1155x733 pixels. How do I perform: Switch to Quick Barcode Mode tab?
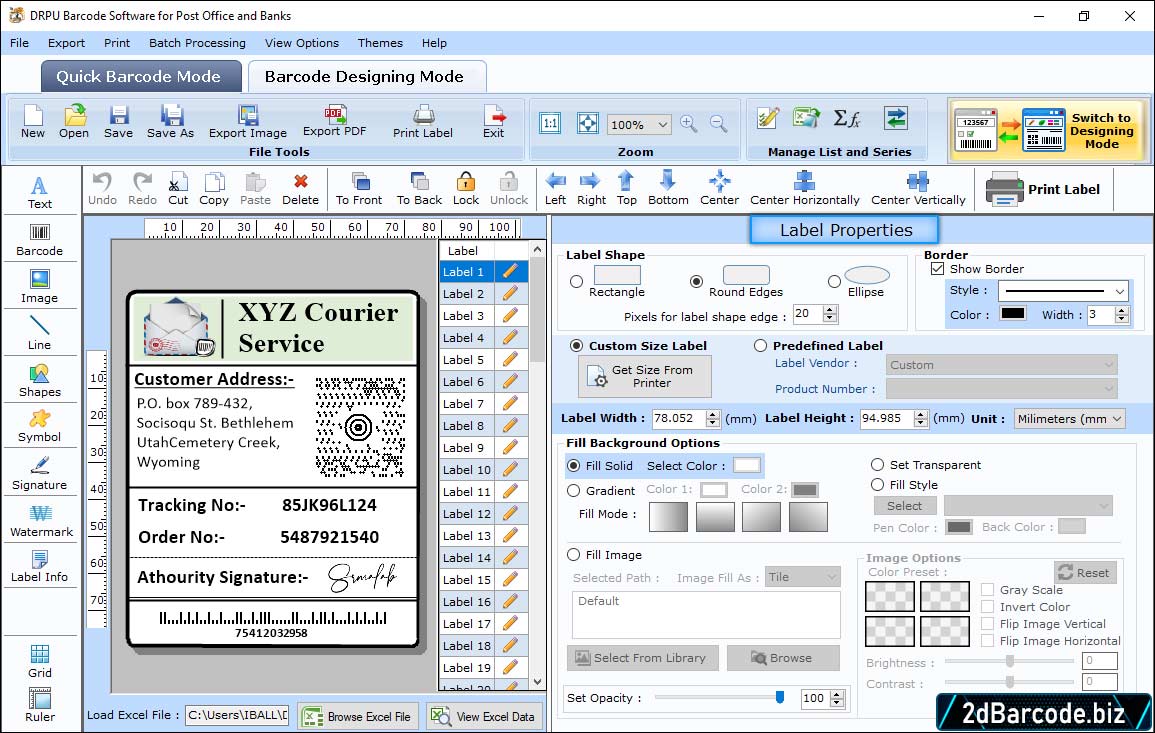[141, 77]
